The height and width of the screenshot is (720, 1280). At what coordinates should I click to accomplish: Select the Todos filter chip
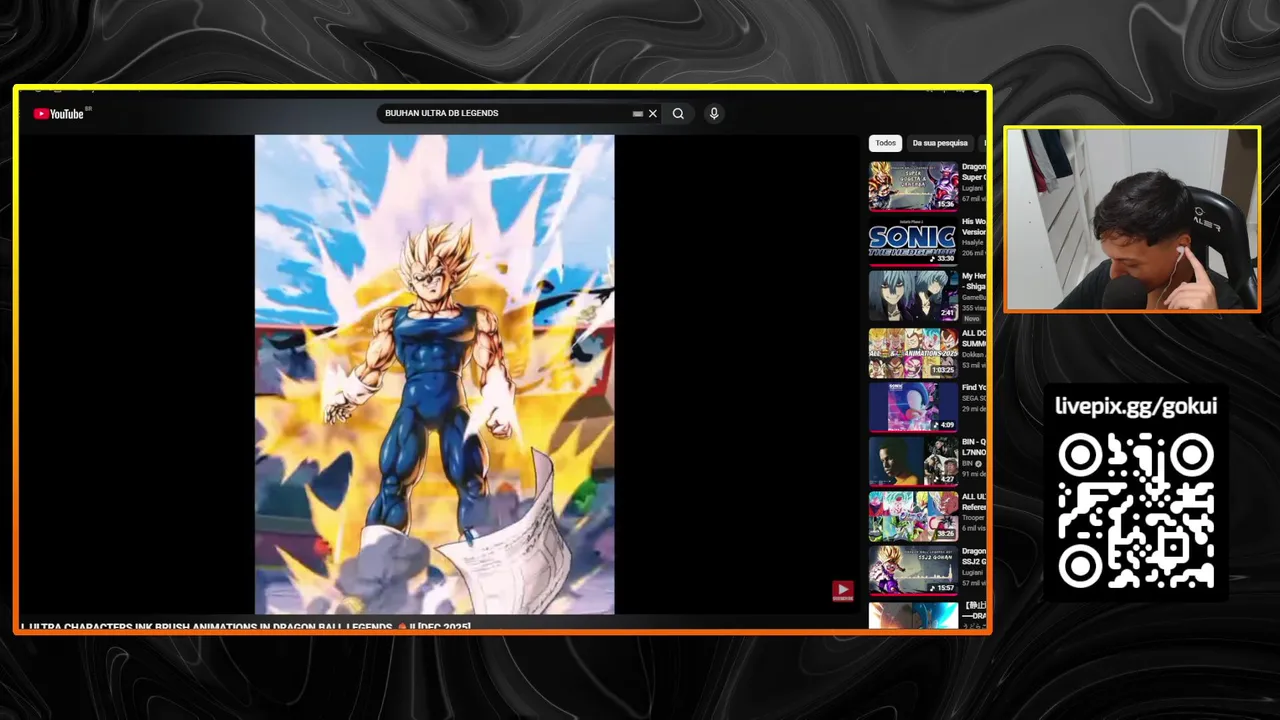point(886,143)
